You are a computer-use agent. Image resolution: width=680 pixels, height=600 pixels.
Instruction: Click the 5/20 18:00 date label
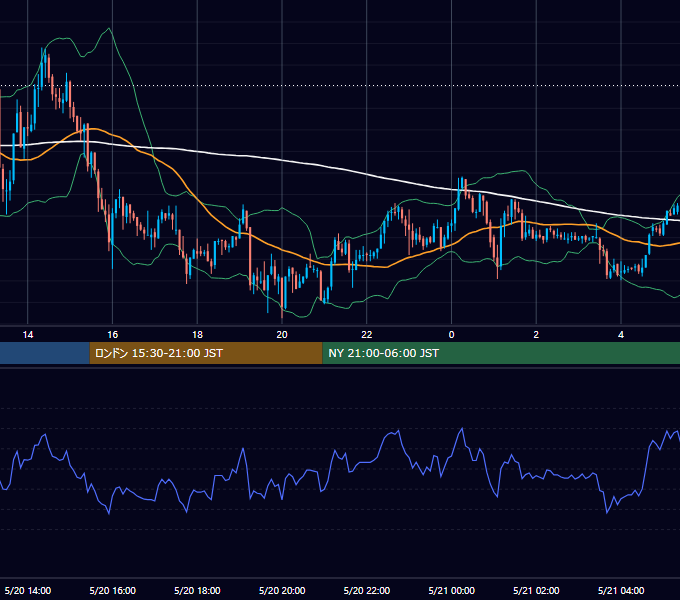(197, 590)
